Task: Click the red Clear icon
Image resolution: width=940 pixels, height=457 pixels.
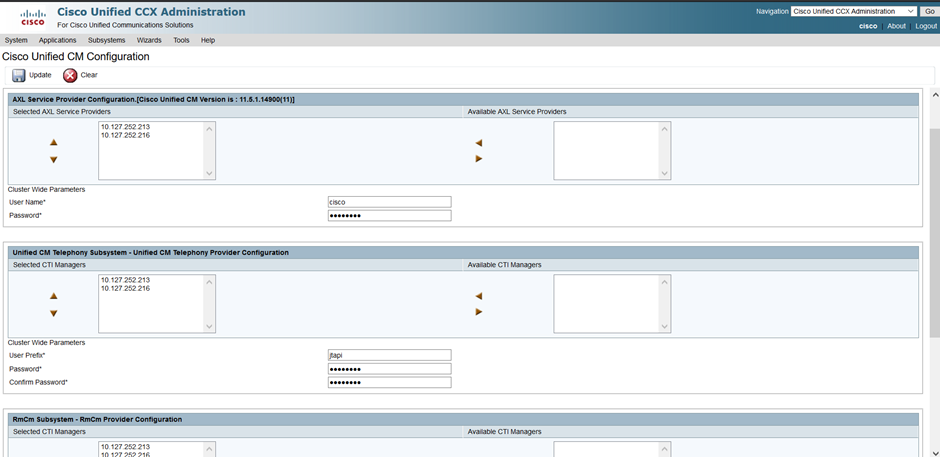Action: tap(70, 76)
